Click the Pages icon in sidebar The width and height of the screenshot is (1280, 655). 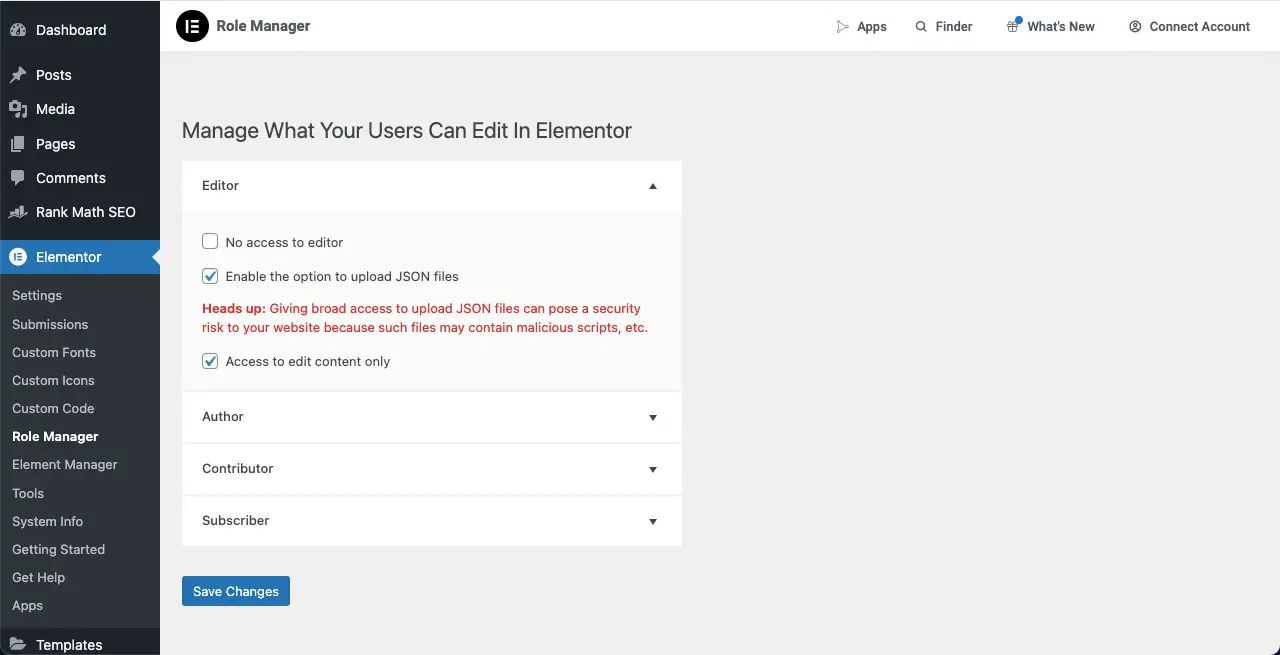[x=18, y=144]
